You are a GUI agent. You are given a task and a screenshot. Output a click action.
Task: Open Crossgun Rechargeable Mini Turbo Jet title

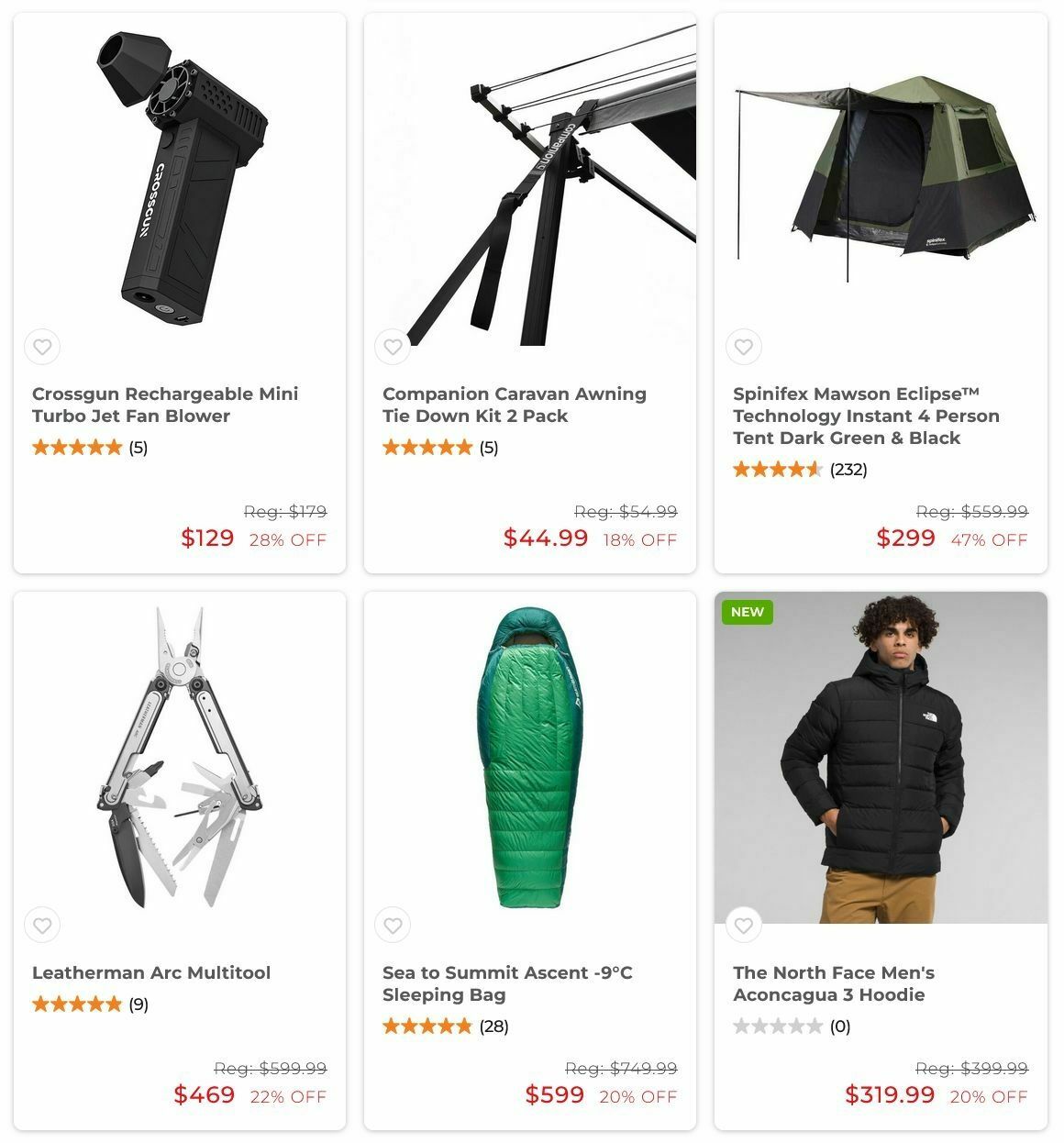click(165, 405)
